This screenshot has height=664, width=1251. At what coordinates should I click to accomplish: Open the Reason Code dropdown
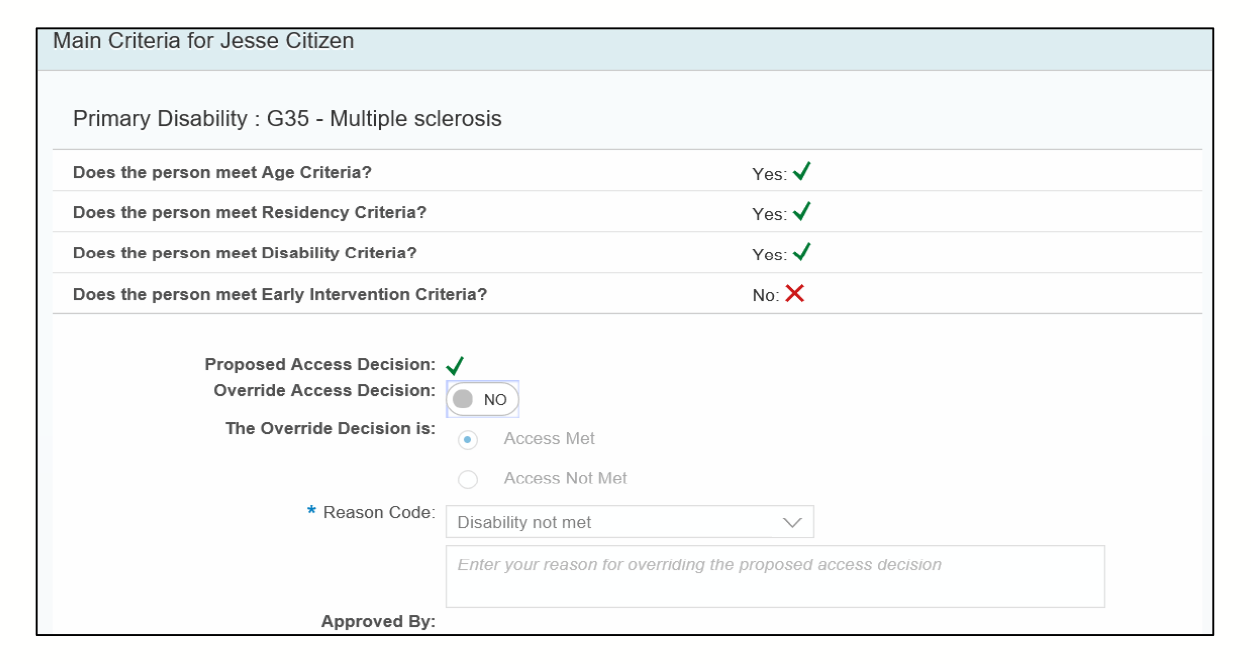pos(629,522)
